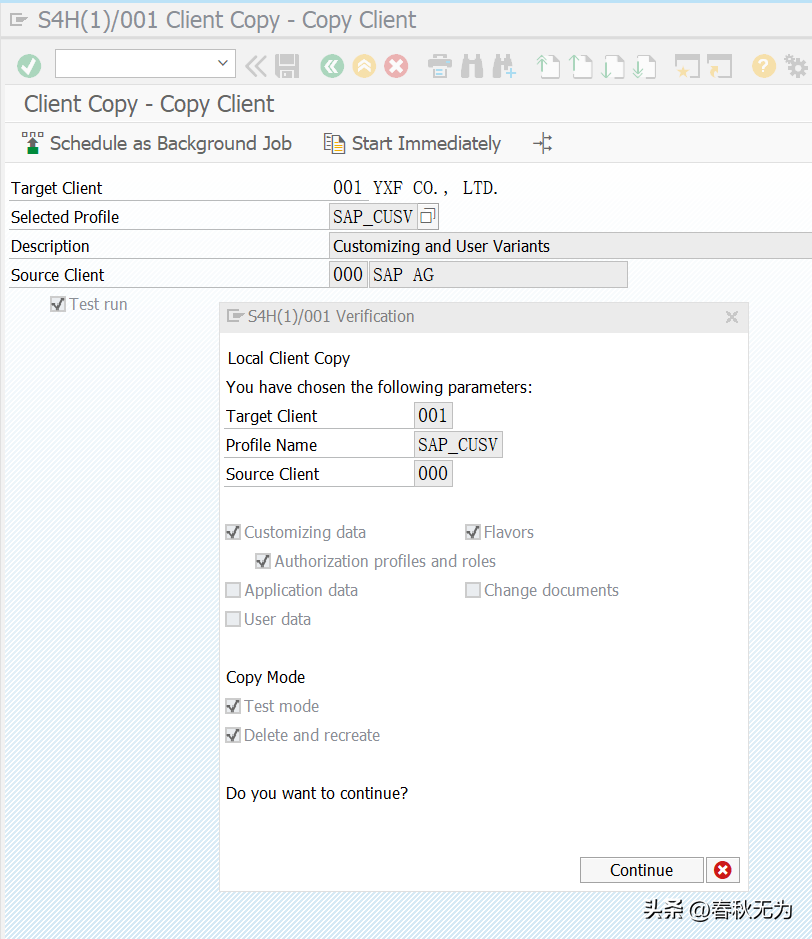
Task: Open Customize Local Layout gear icon
Action: 796,66
